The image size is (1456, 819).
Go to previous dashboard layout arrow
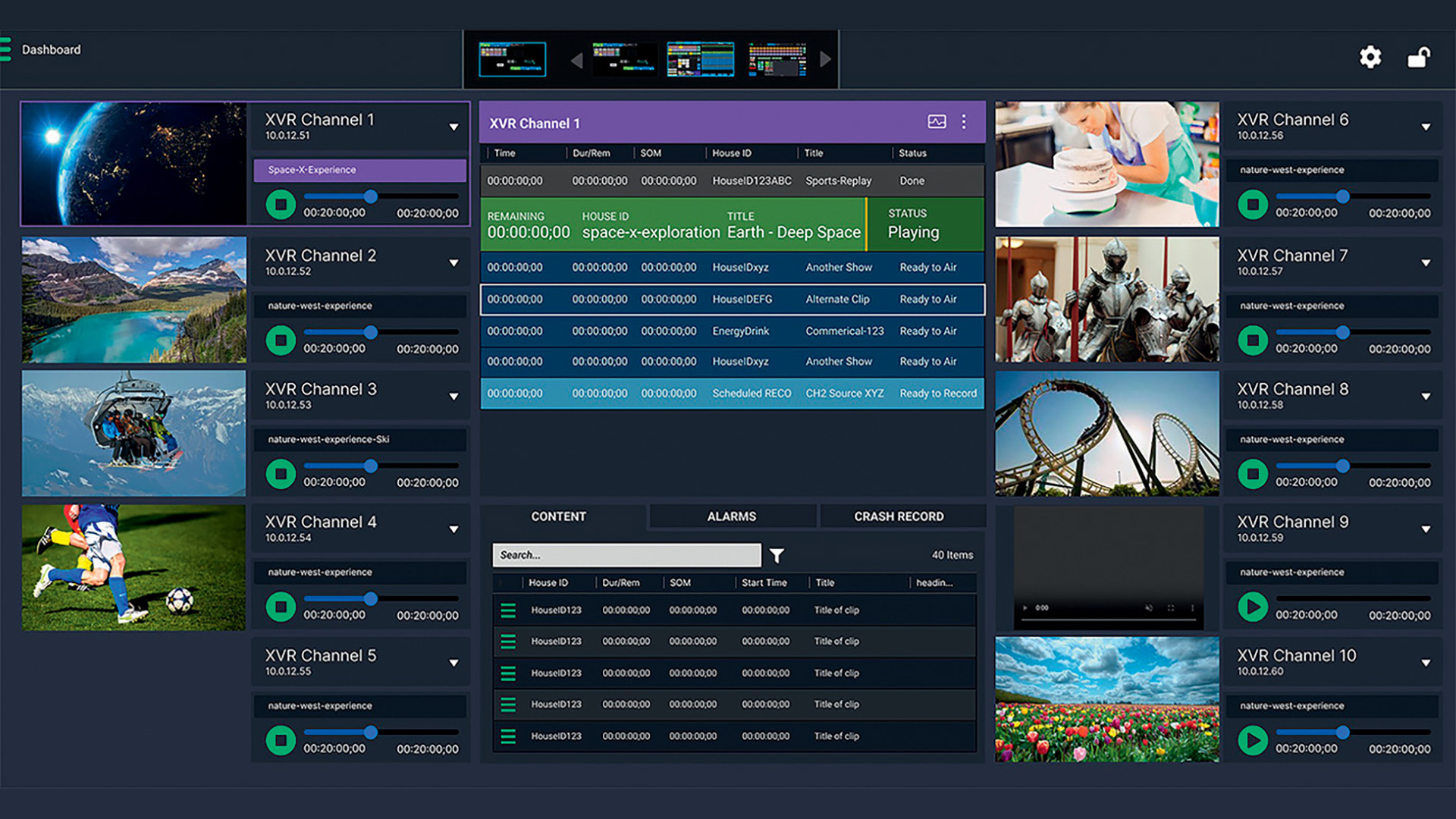pyautogui.click(x=576, y=61)
